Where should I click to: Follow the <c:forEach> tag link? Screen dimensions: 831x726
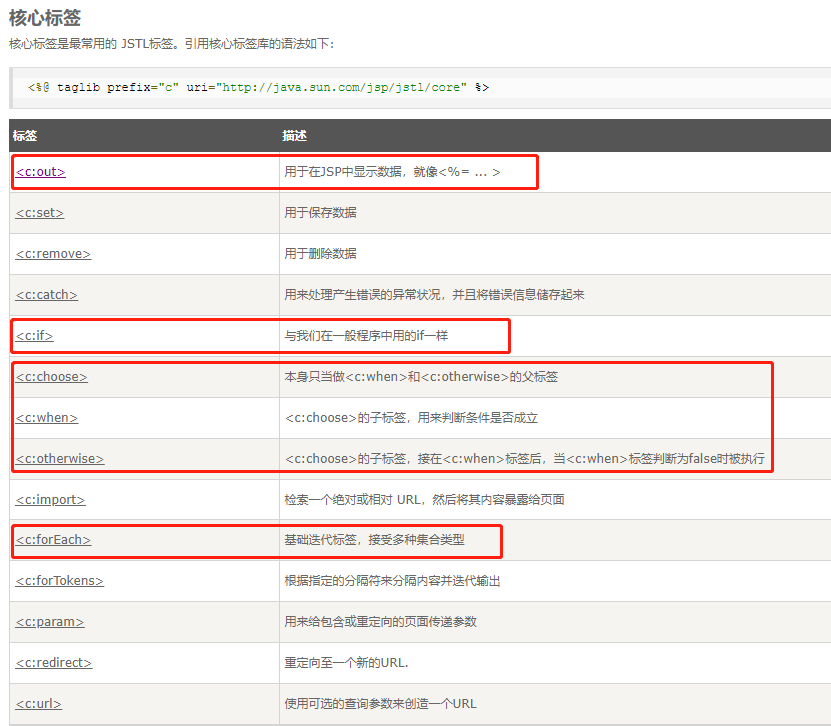pyautogui.click(x=53, y=540)
